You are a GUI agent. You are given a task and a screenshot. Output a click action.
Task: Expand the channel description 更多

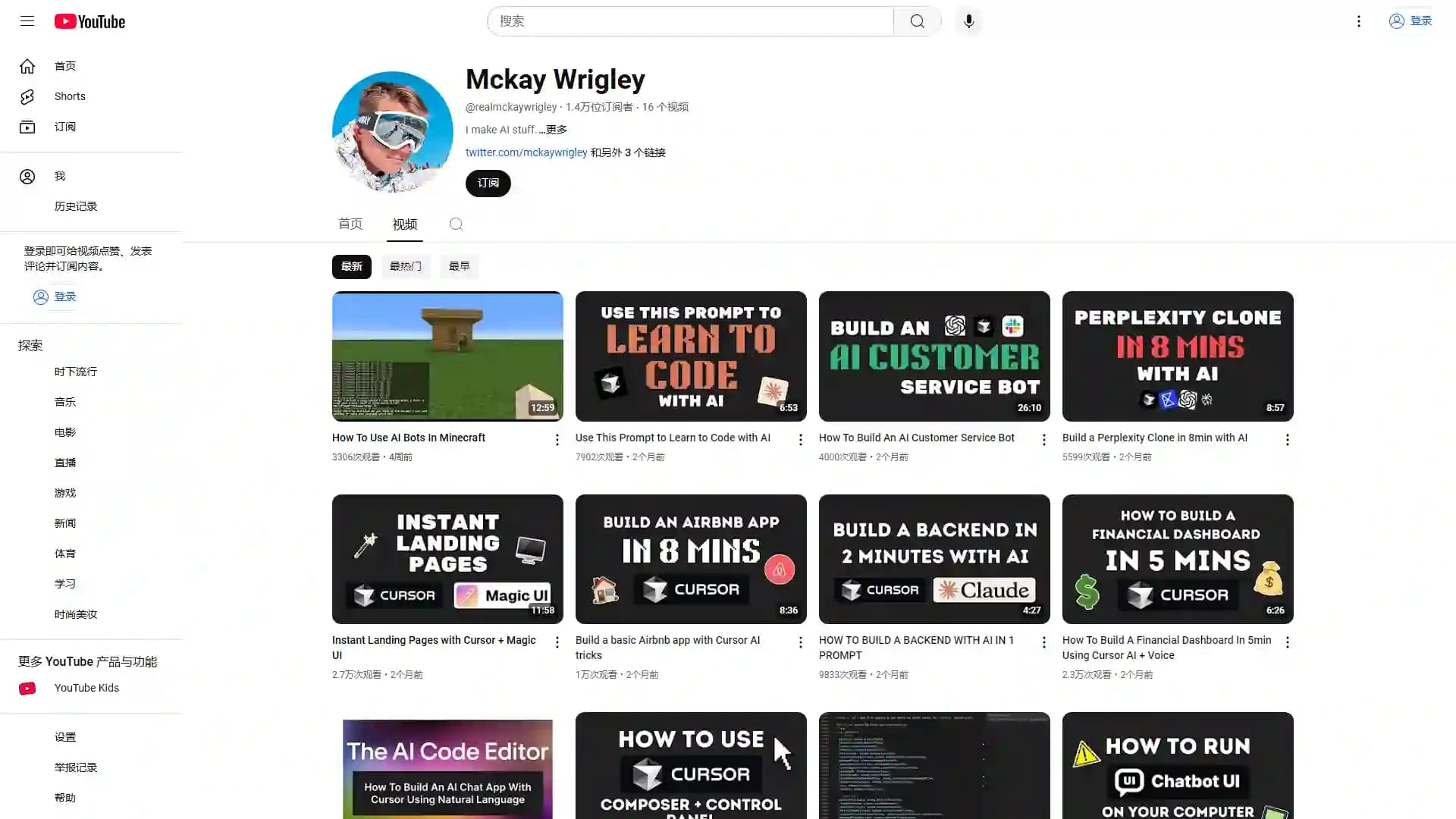tap(554, 129)
